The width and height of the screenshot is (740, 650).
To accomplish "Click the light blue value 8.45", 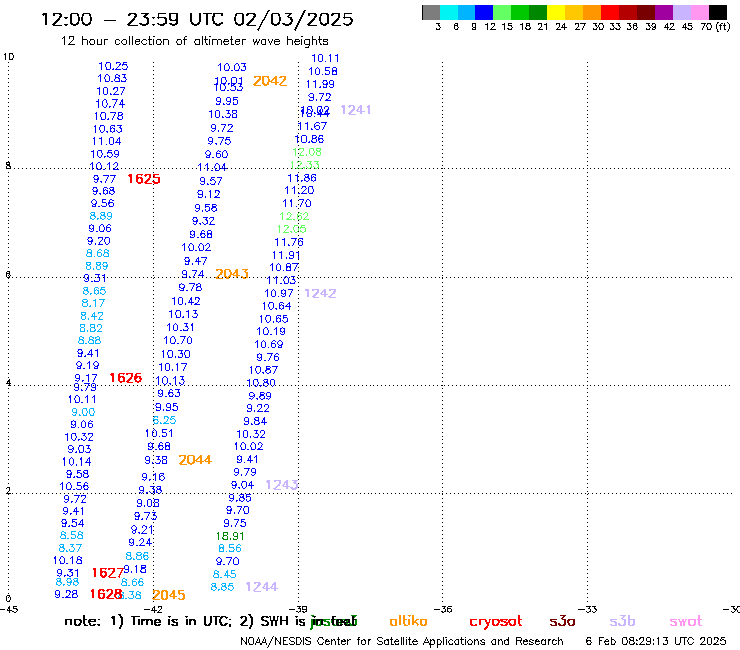I will click(224, 574).
